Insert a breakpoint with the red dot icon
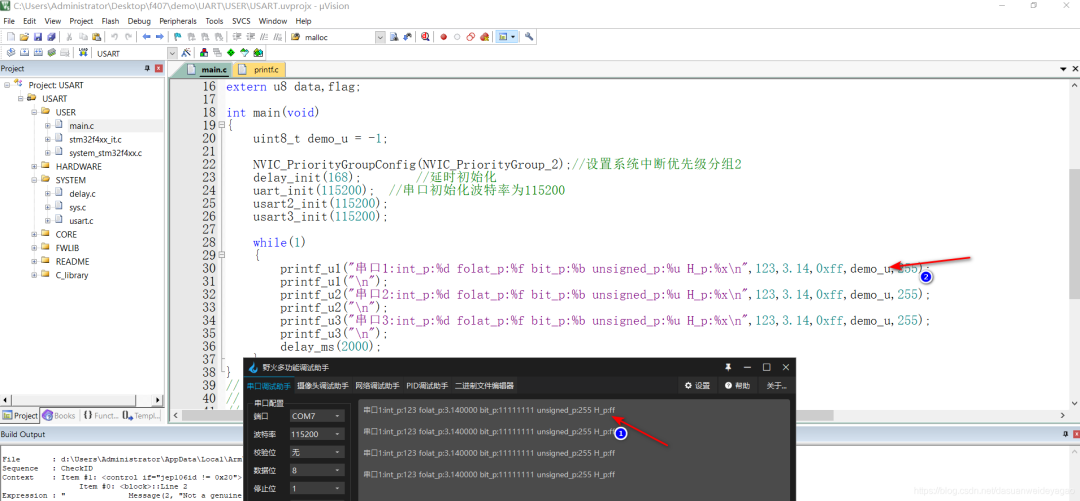 tap(444, 37)
